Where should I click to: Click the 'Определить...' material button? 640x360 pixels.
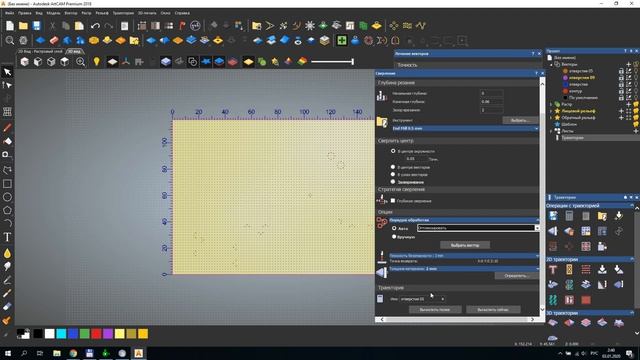(x=516, y=276)
